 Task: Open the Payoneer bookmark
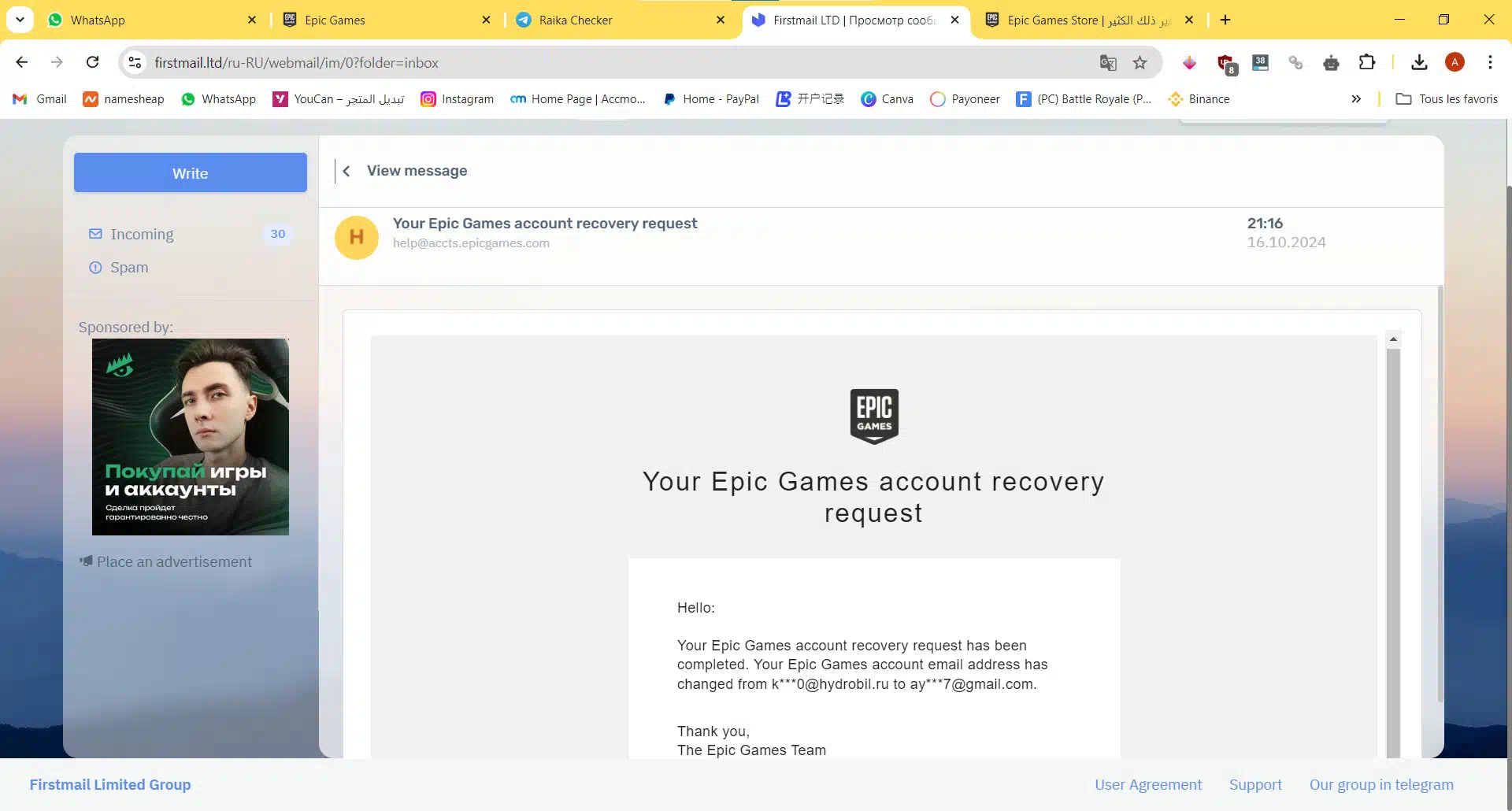tap(965, 98)
